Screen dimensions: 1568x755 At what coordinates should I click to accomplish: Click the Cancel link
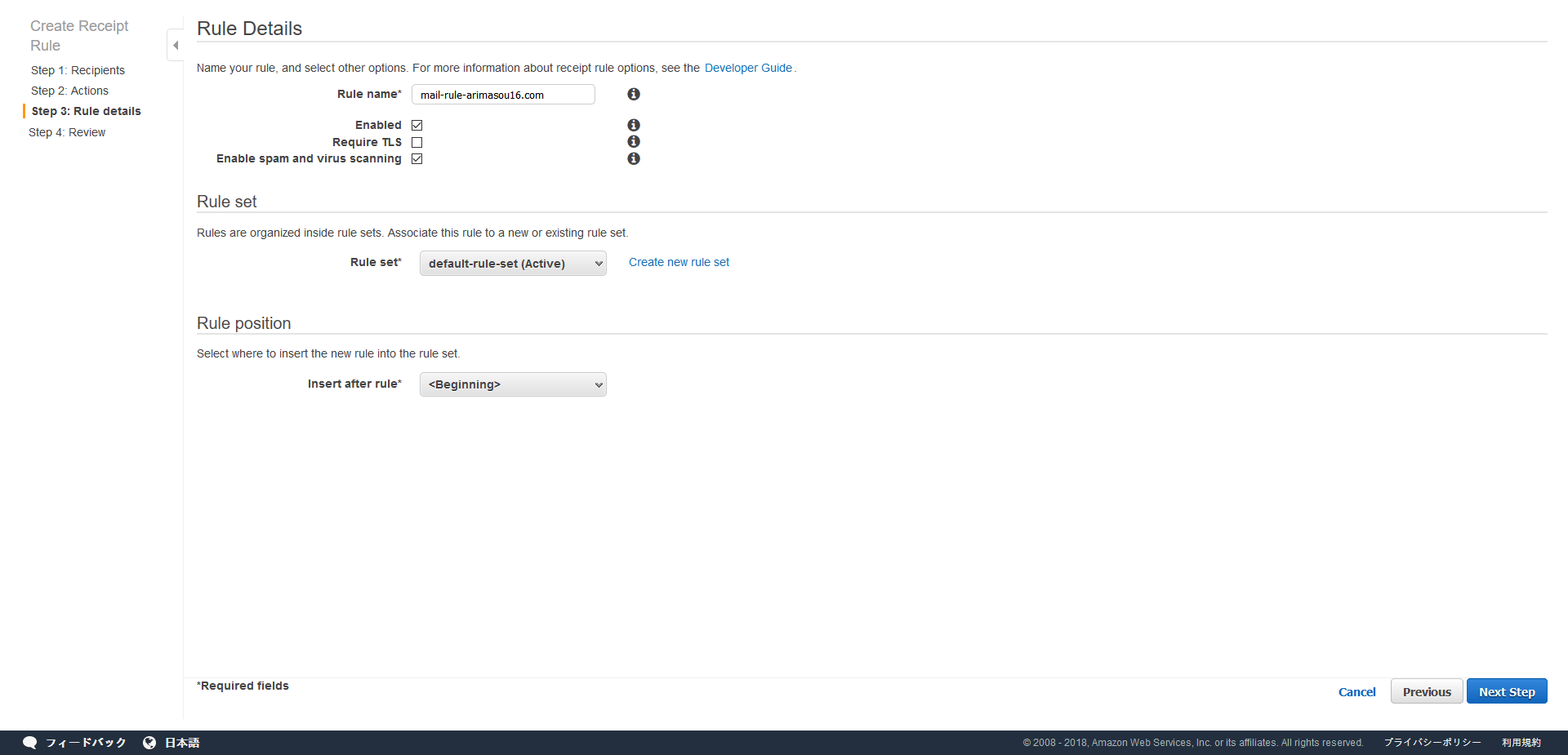[1356, 691]
